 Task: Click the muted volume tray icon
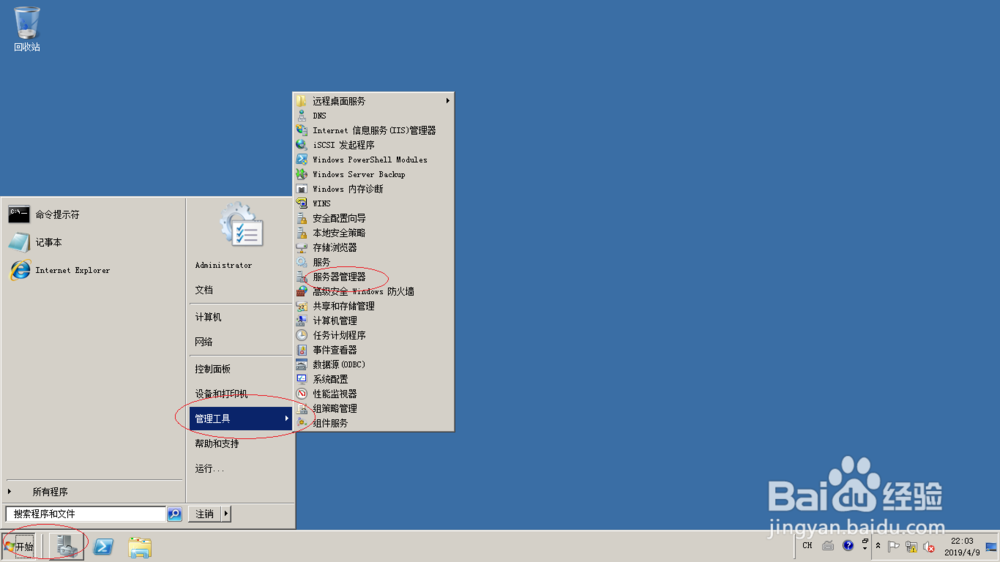point(929,547)
